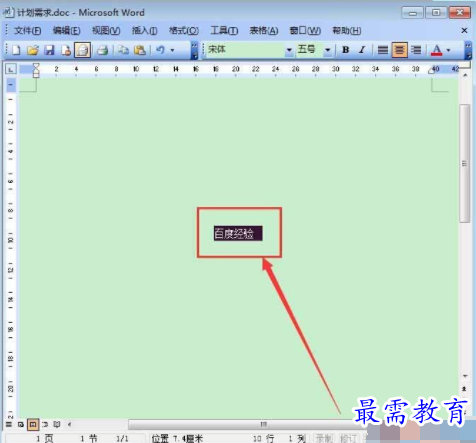
Task: Switch to Reading Layout view icon
Action: point(57,424)
